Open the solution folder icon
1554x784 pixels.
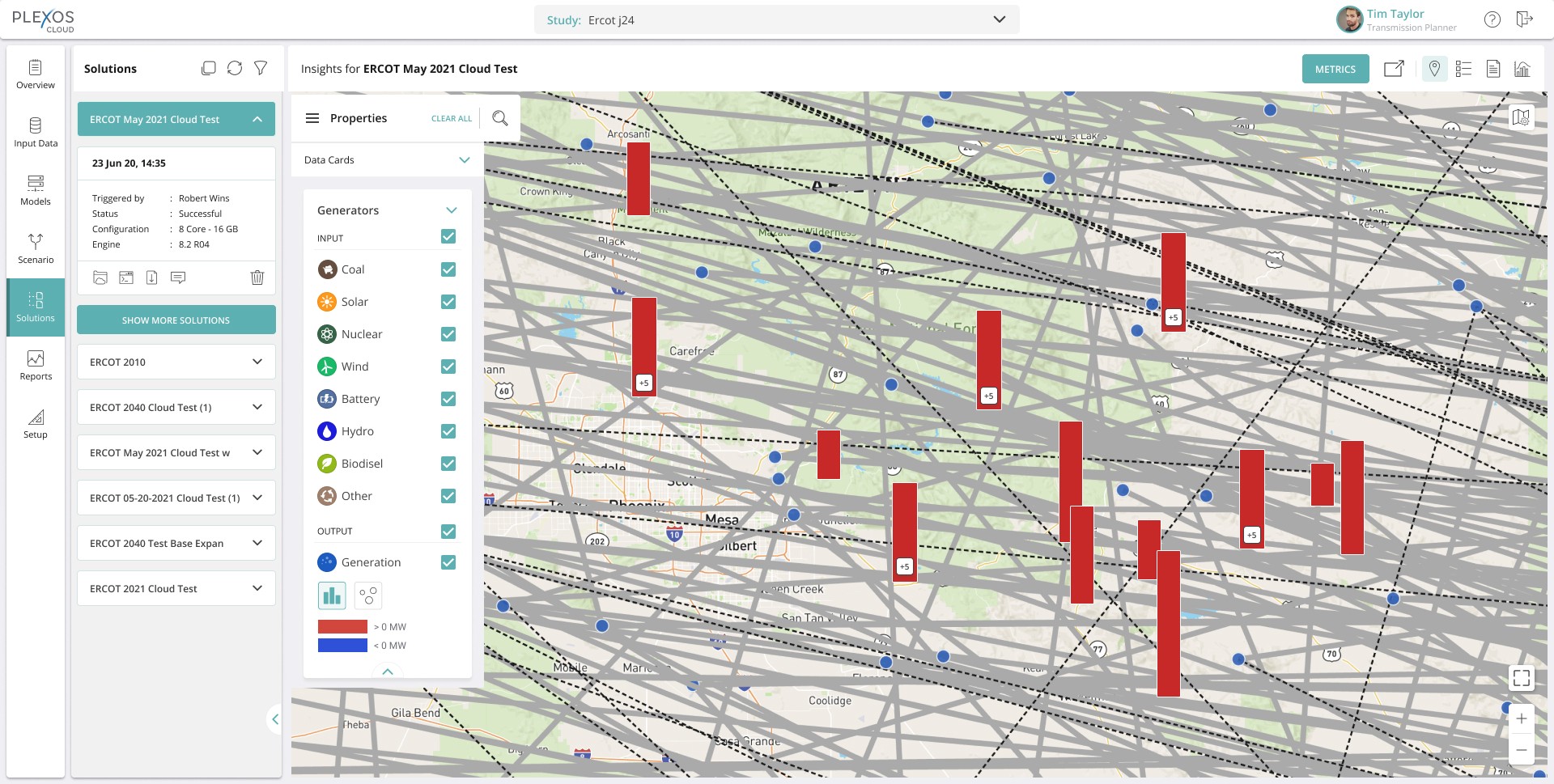100,278
